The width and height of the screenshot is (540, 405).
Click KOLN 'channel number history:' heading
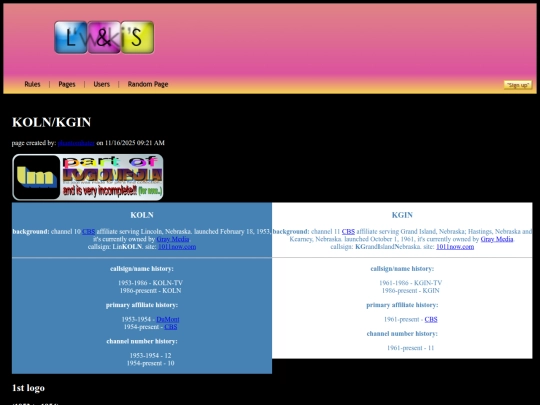click(142, 341)
